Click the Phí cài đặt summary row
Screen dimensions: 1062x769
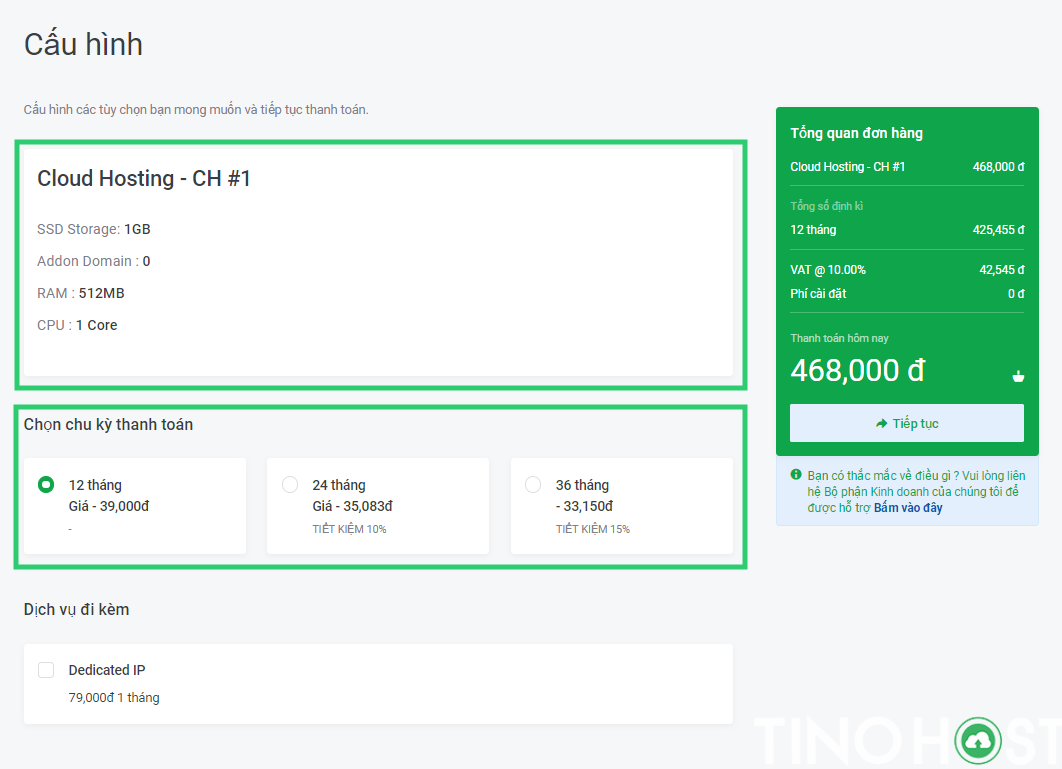point(907,293)
